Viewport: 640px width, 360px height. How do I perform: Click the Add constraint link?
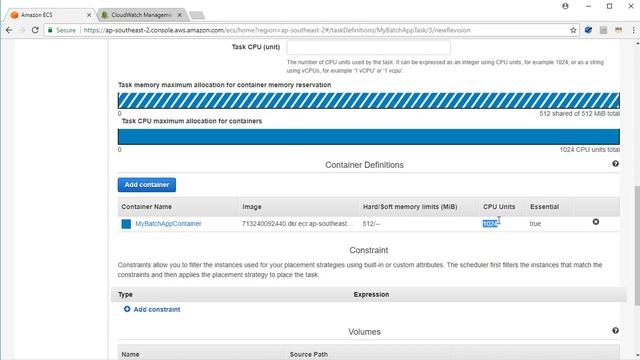[x=157, y=309]
